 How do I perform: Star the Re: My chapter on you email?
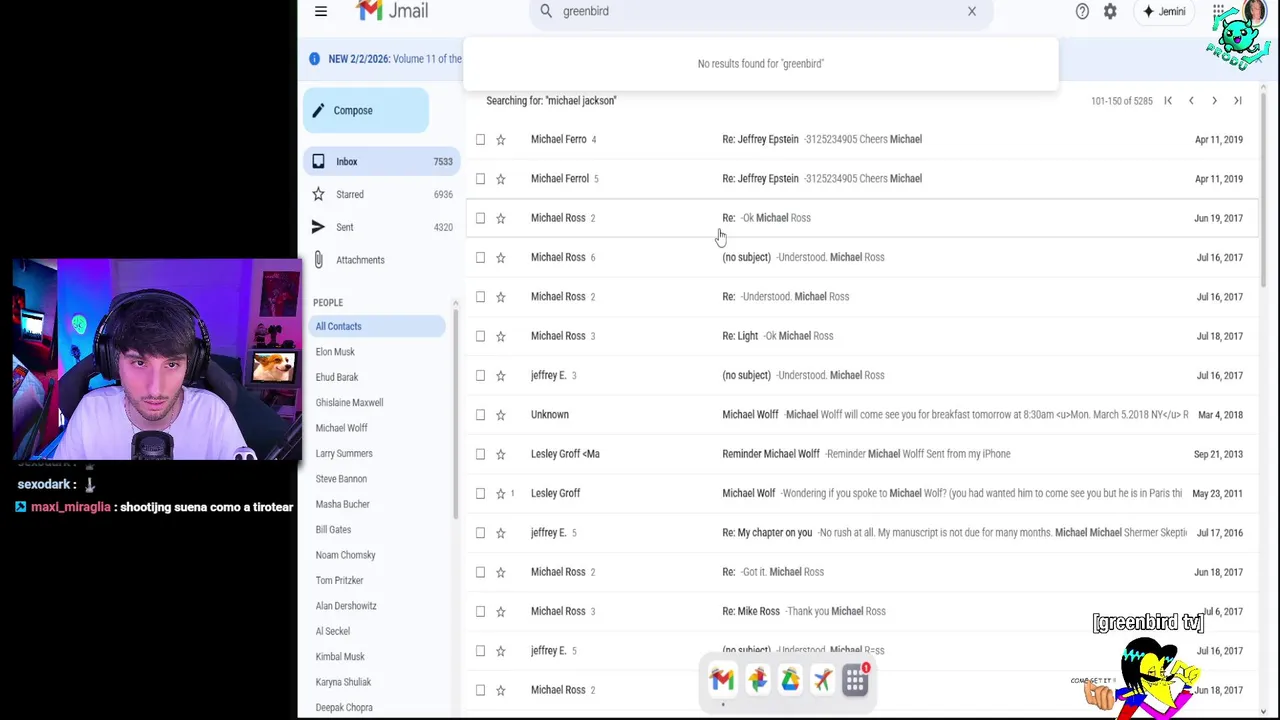click(501, 533)
